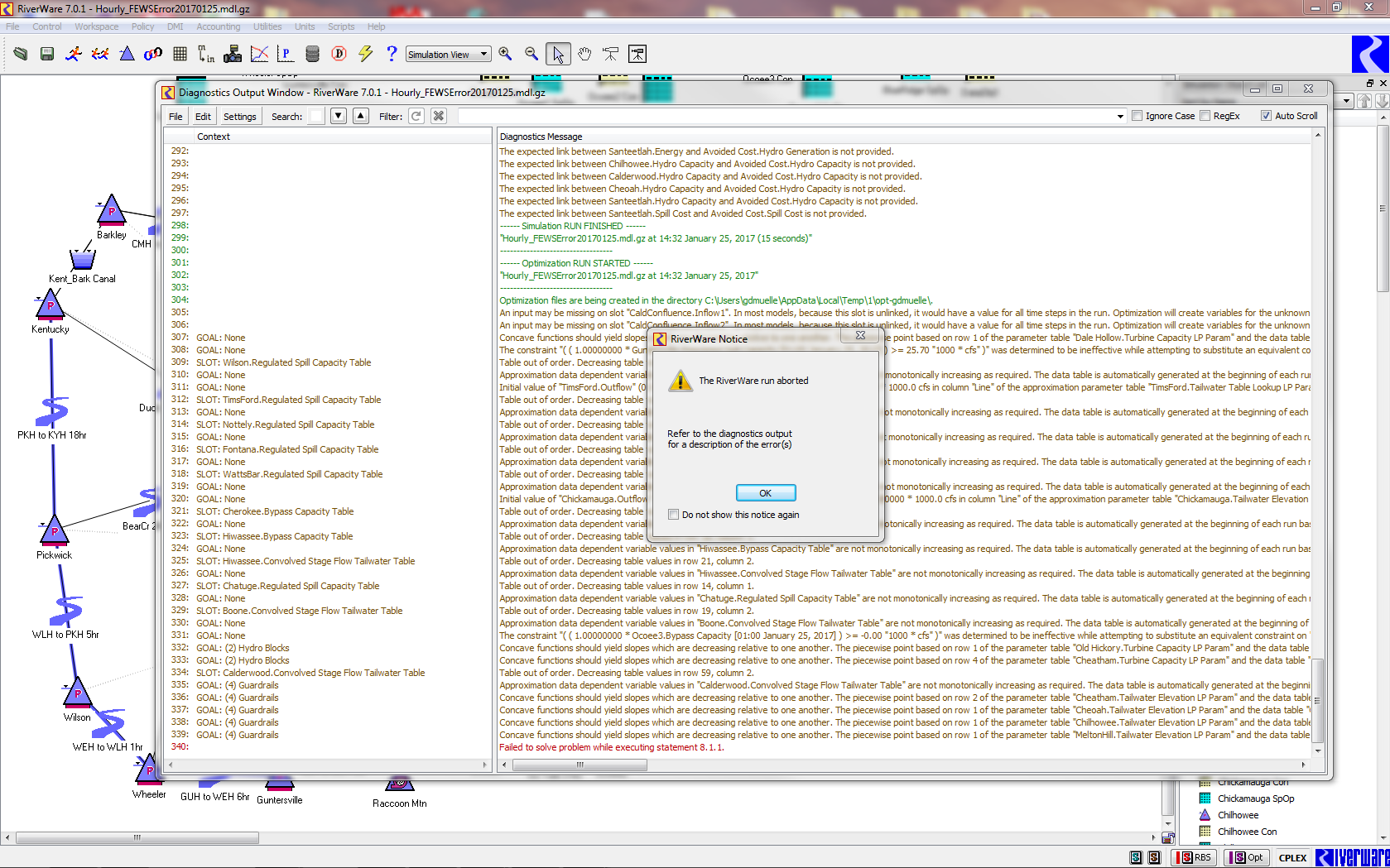Click the blue question mark help icon
Screen dimensions: 1390x868
point(392,54)
